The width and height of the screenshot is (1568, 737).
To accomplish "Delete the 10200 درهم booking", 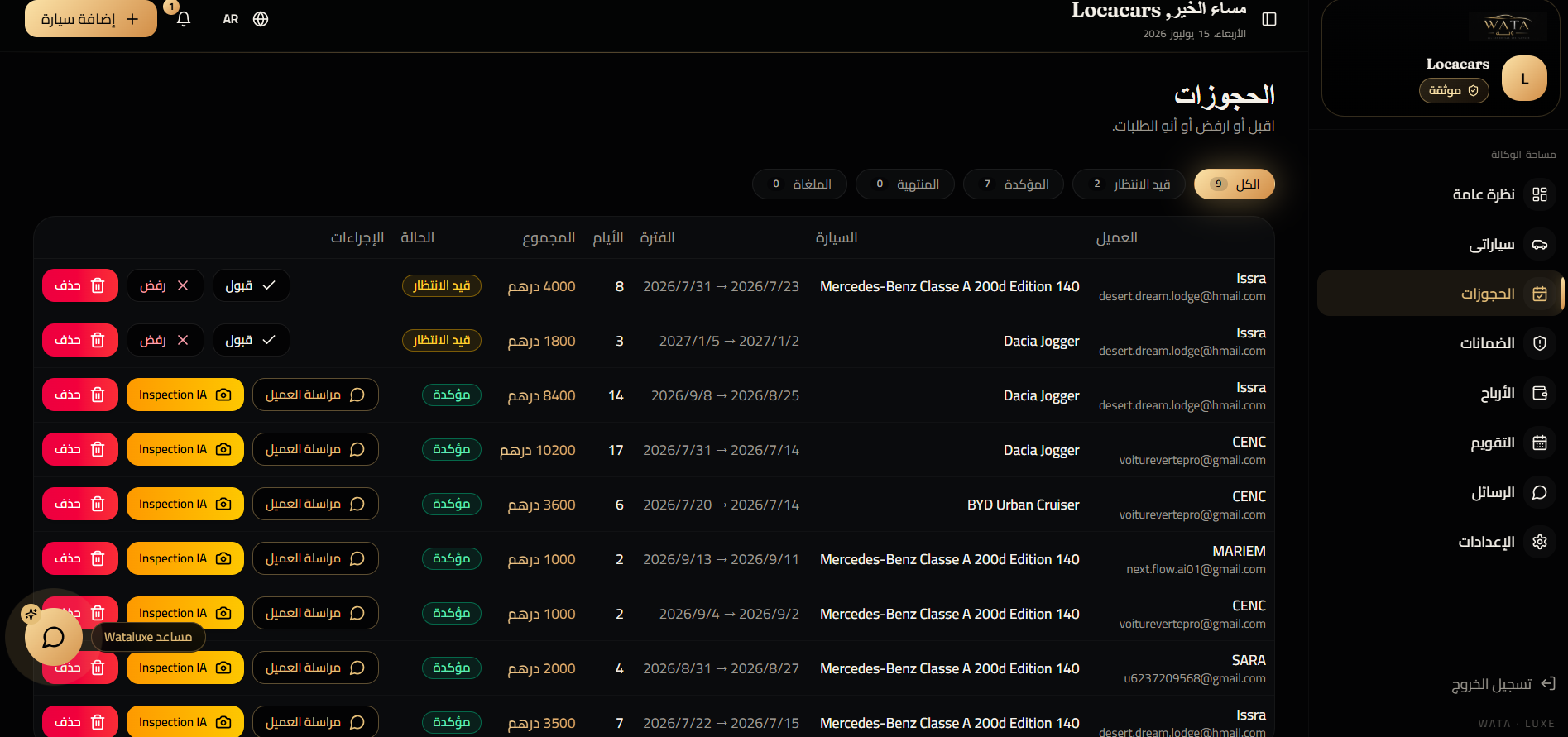I will (80, 449).
